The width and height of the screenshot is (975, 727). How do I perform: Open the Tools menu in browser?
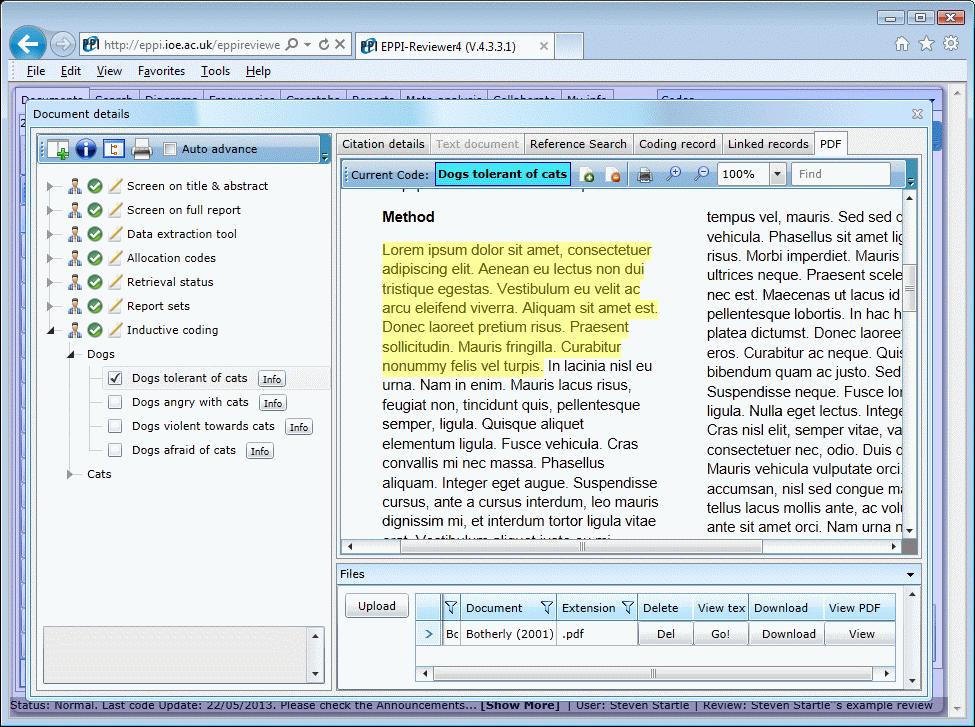coord(215,71)
